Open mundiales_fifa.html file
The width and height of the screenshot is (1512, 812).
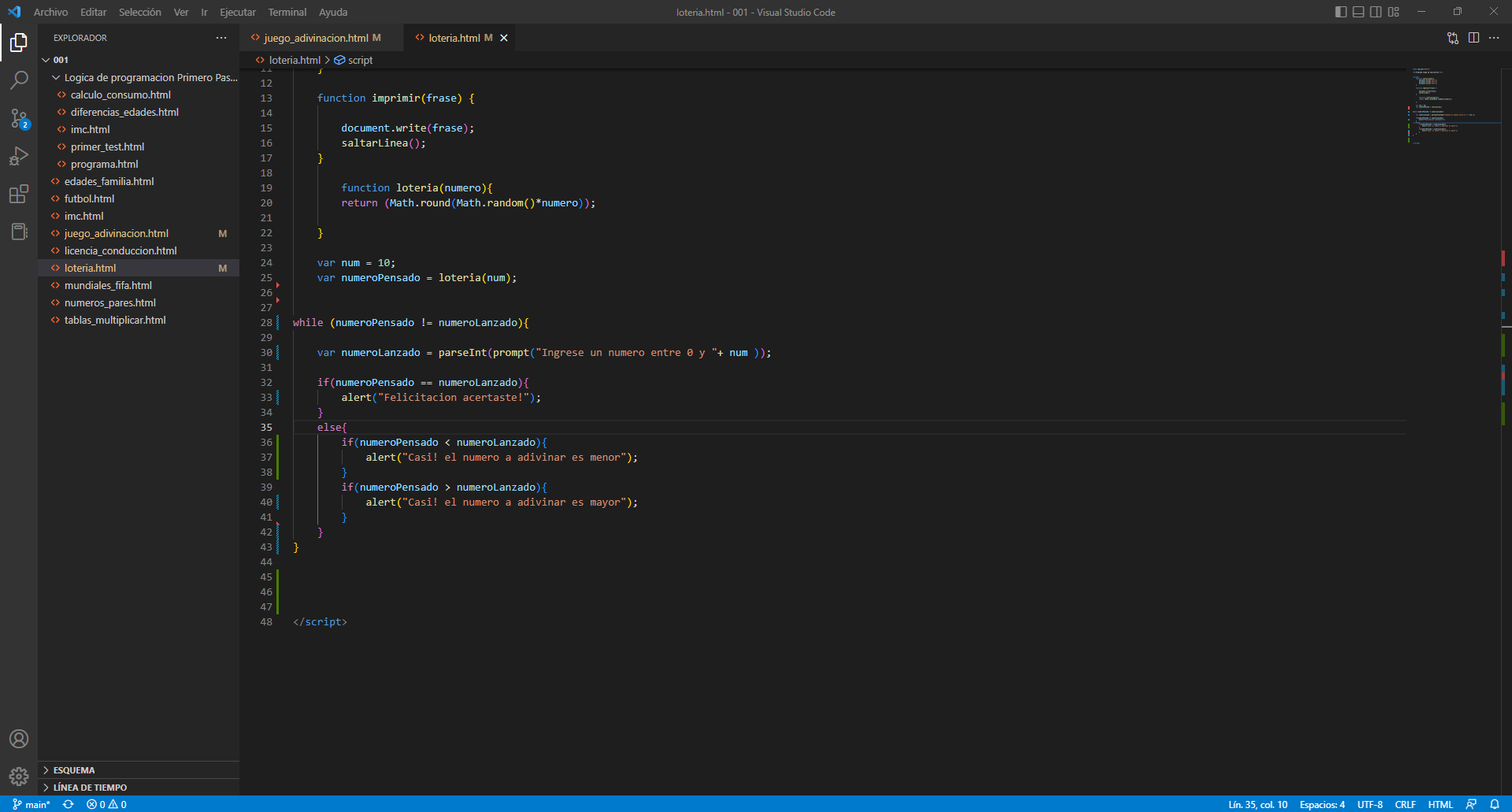[x=139, y=285]
